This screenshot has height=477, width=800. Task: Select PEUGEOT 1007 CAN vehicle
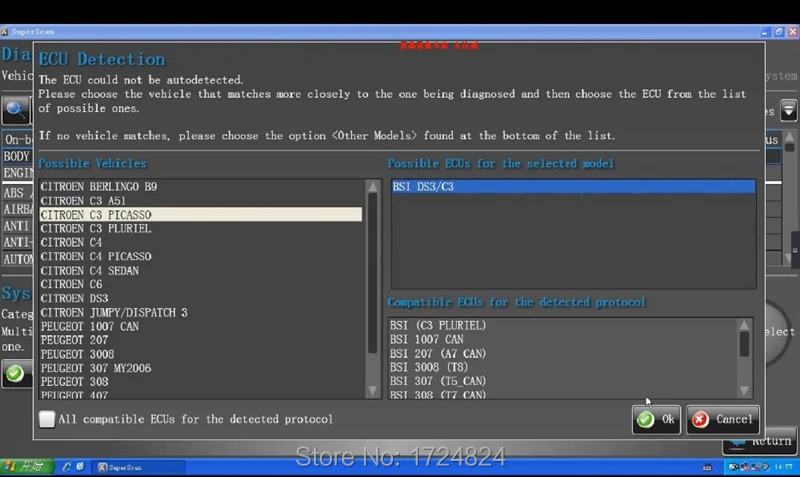point(201,326)
